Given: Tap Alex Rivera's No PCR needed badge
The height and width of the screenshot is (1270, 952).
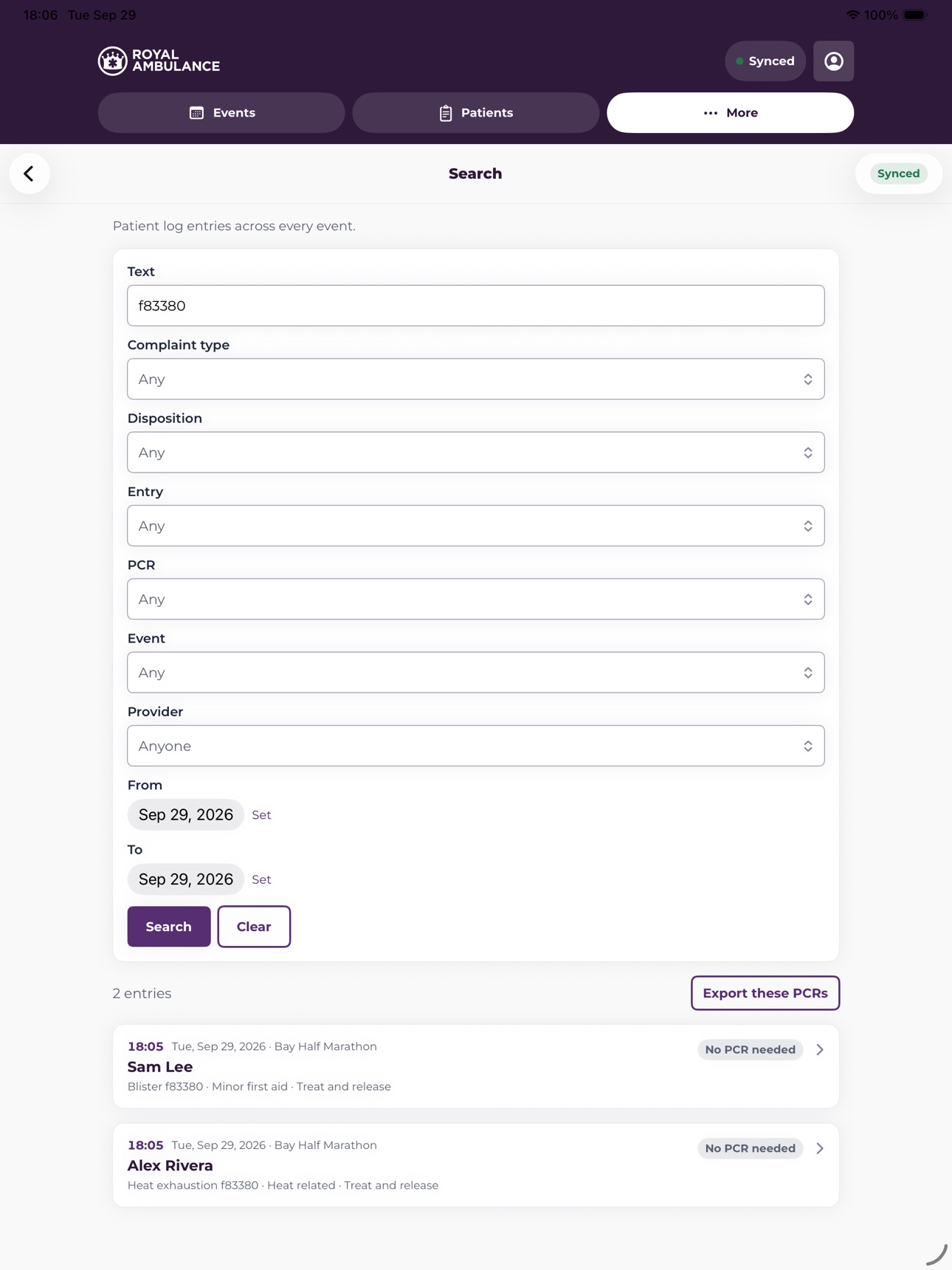Looking at the screenshot, I should click(751, 1148).
